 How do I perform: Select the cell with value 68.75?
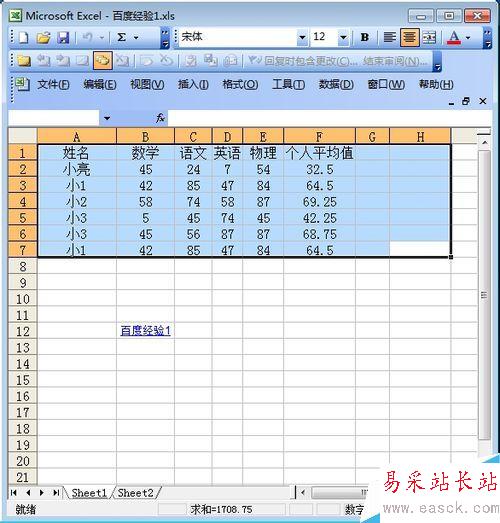[x=319, y=234]
